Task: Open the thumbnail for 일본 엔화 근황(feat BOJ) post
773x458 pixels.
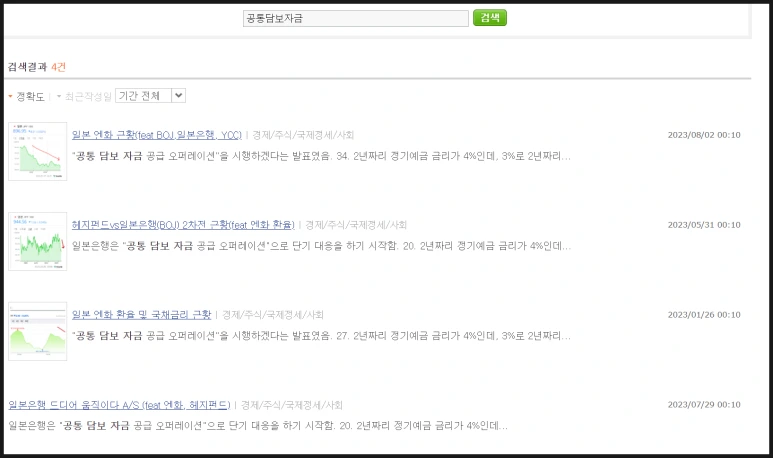Action: [37, 151]
